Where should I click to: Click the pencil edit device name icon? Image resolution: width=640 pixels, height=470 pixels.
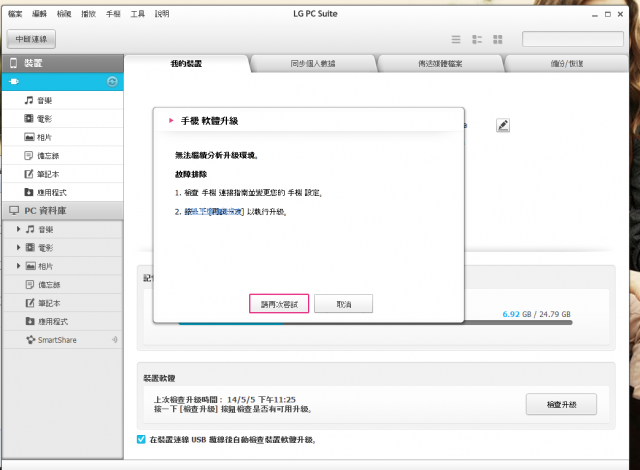click(x=503, y=125)
